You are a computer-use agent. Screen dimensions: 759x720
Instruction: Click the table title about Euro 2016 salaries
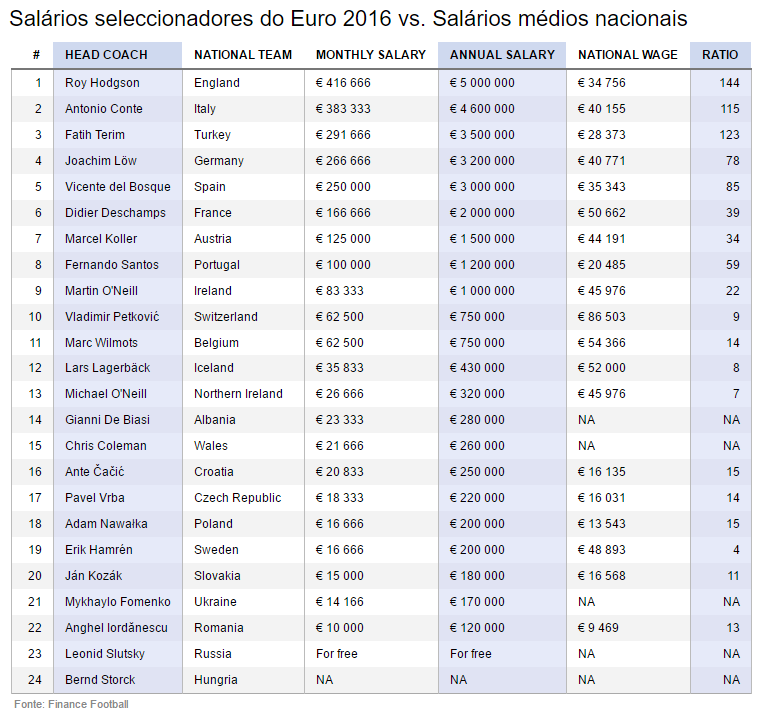[348, 19]
